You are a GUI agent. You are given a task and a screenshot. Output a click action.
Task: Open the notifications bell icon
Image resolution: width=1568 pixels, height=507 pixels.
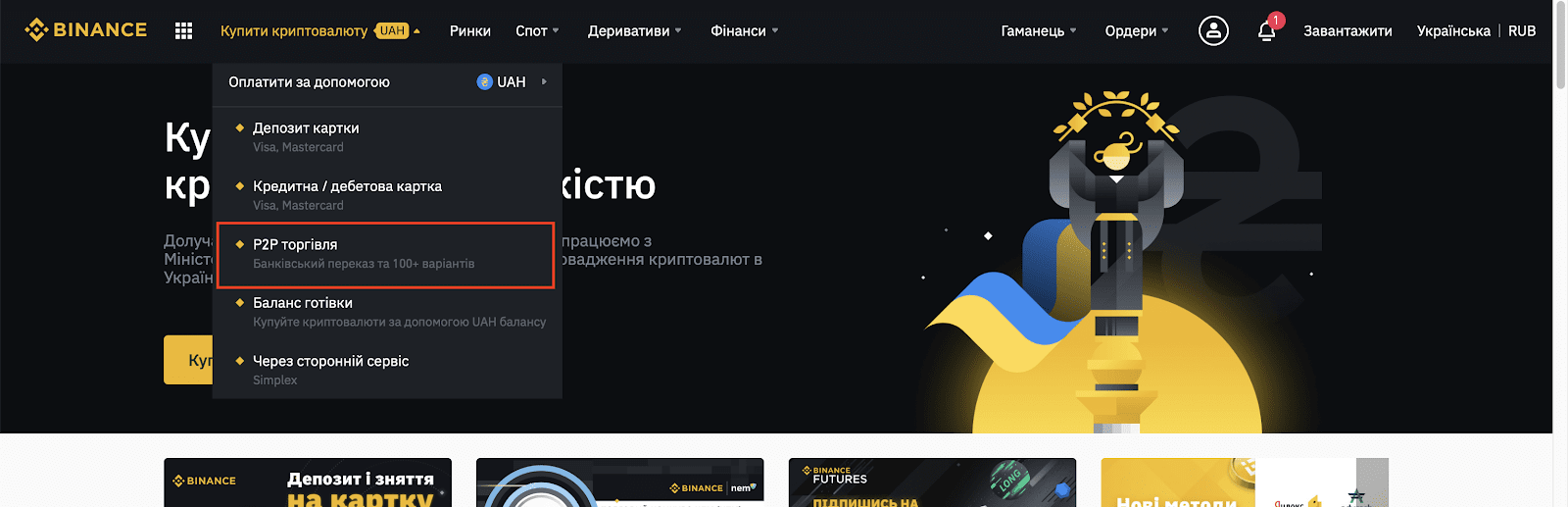pos(1266,31)
